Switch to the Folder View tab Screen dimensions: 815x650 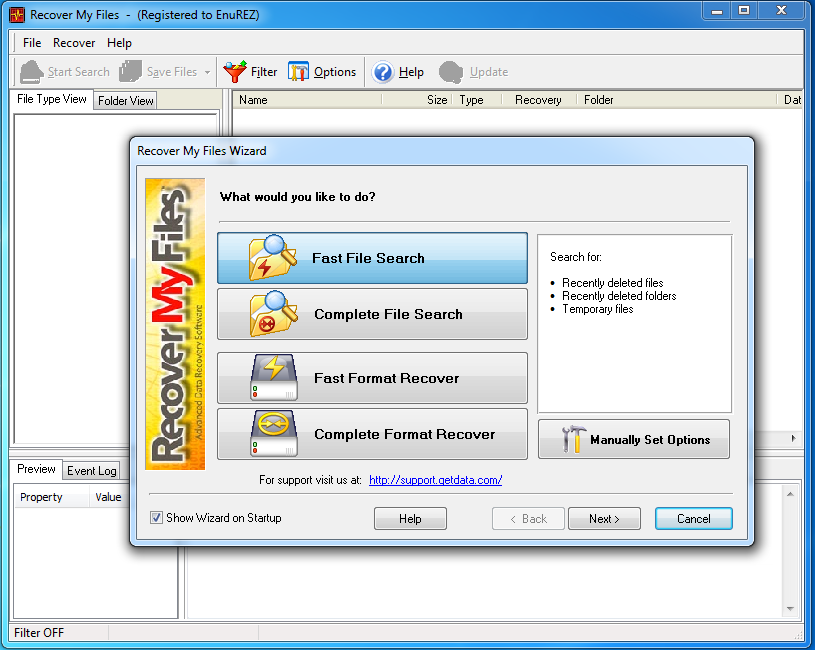pos(125,101)
